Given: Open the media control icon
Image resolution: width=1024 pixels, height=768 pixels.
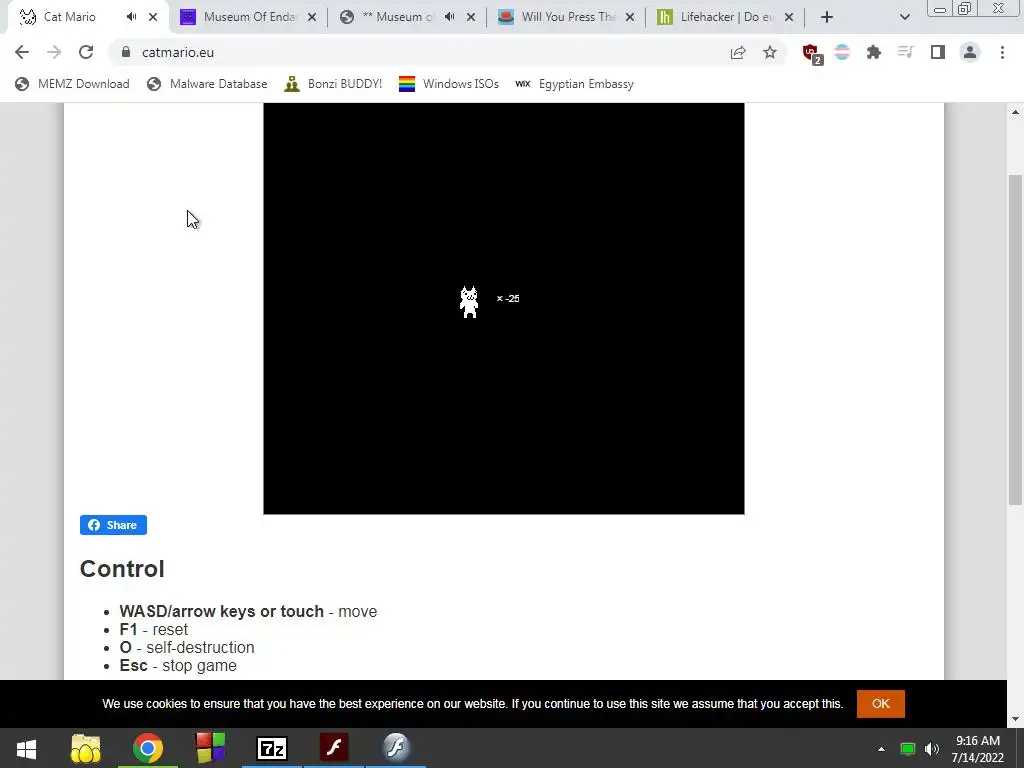Looking at the screenshot, I should [x=905, y=52].
